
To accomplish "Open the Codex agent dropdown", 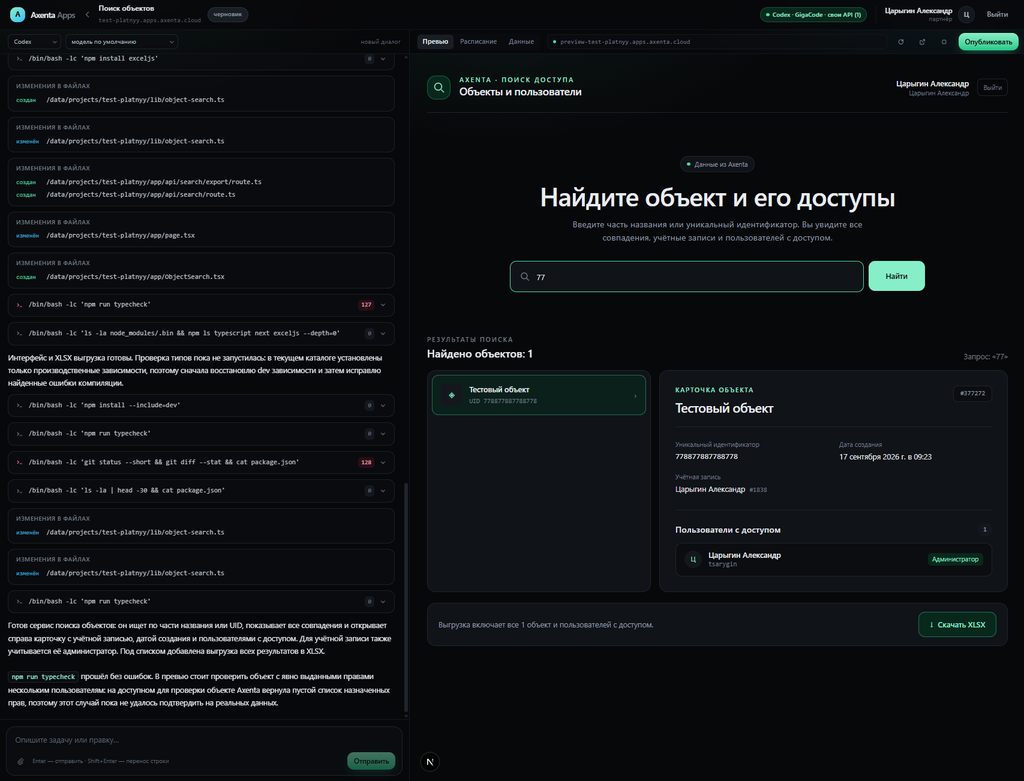I will point(34,42).
